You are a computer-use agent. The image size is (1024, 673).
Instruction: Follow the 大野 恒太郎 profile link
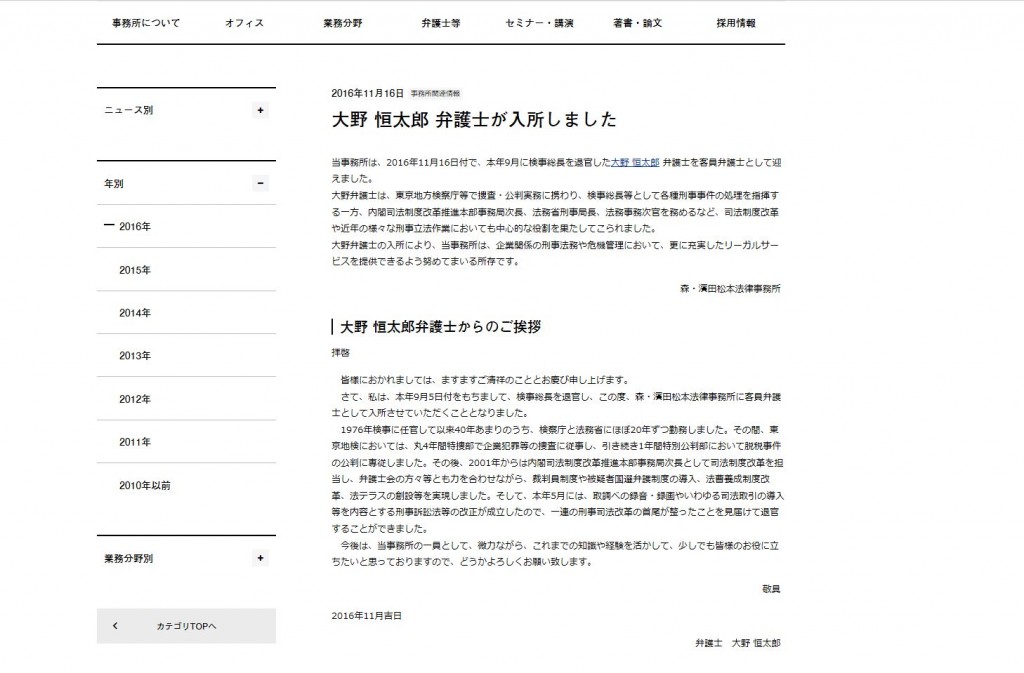pos(635,163)
